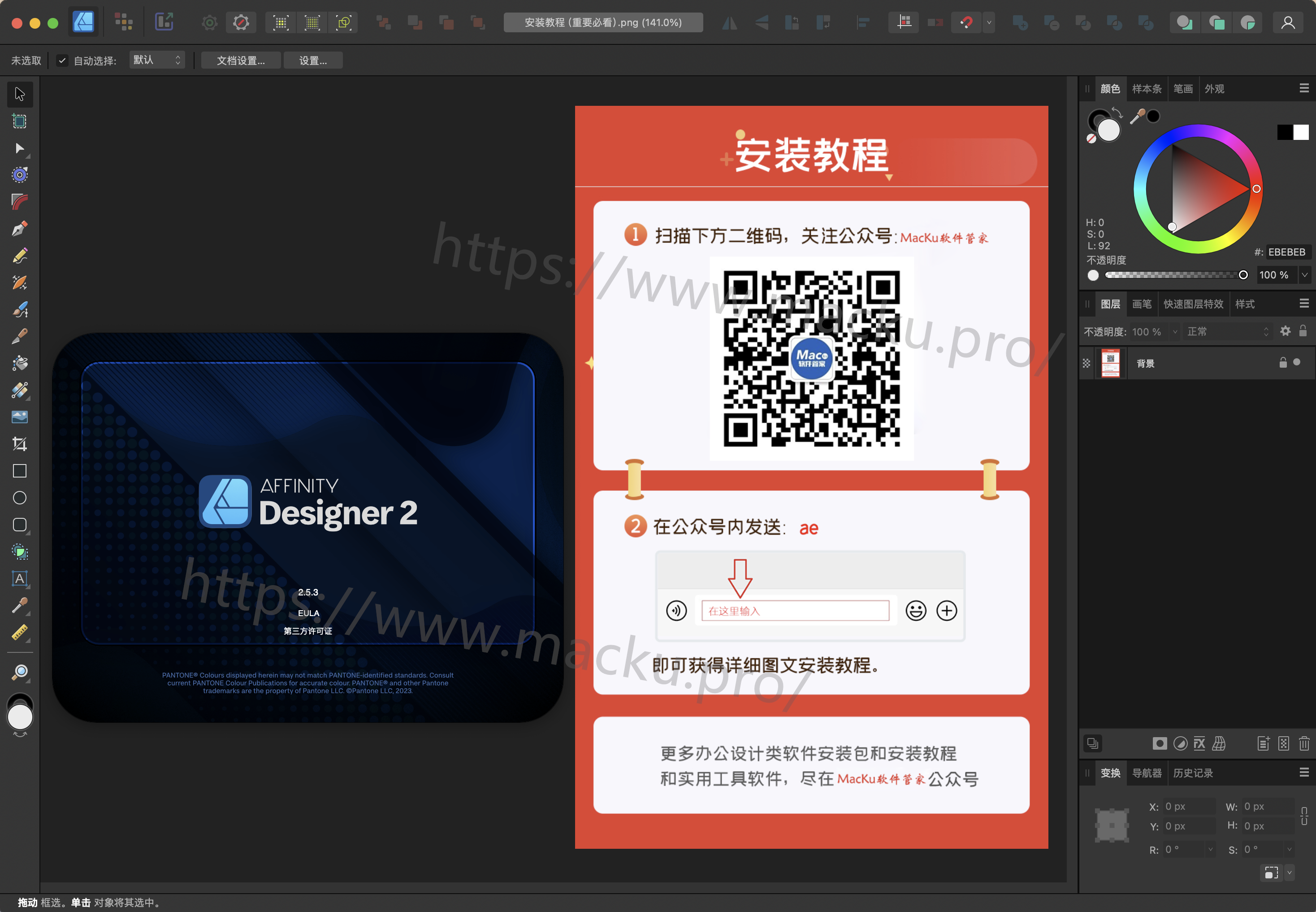This screenshot has width=1316, height=912.
Task: Open the snapping options dropdown arrow
Action: [x=989, y=23]
